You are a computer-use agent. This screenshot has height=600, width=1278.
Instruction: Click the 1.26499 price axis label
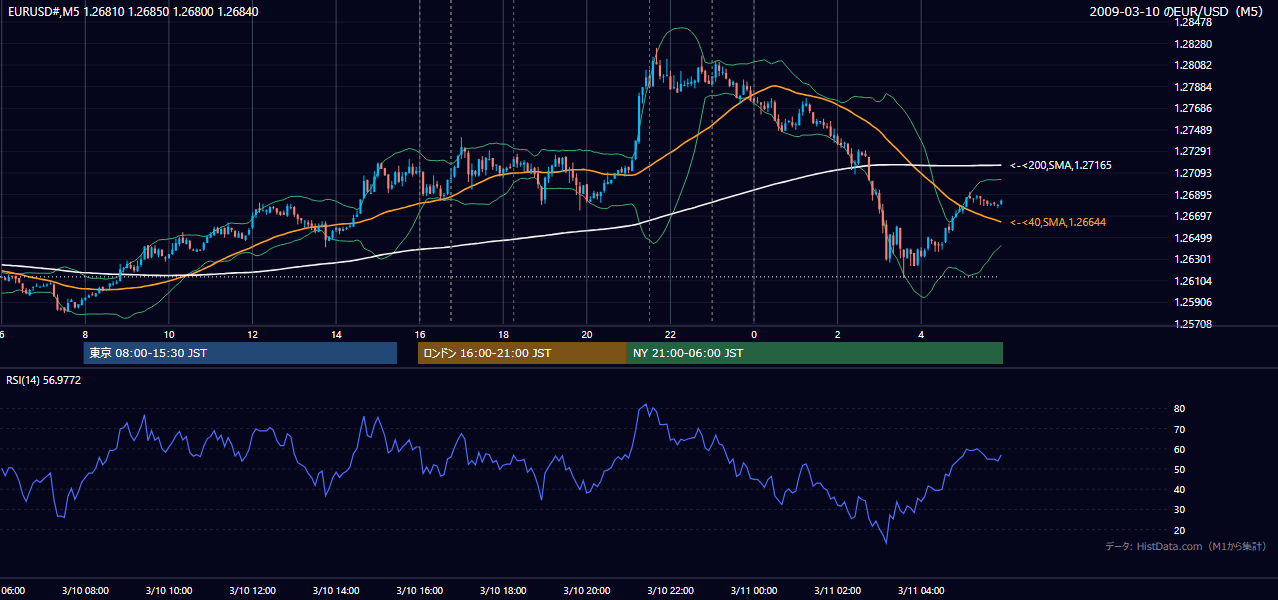[1192, 238]
